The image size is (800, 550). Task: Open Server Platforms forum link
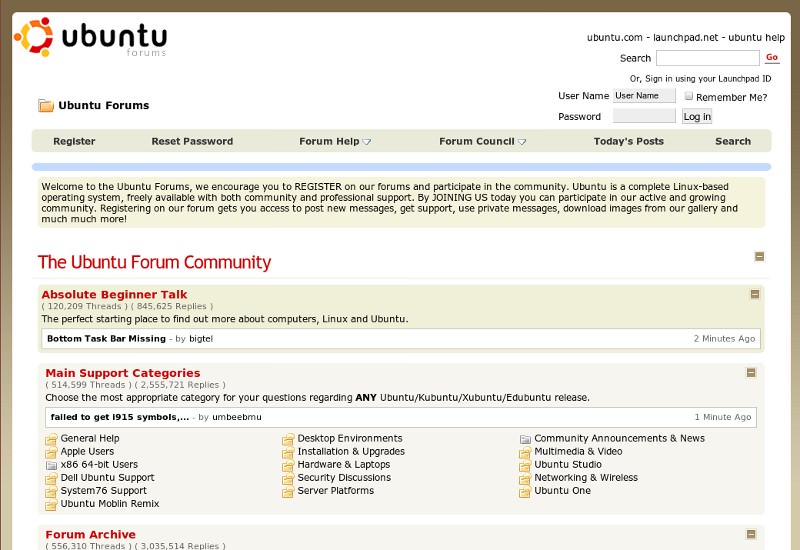(336, 491)
